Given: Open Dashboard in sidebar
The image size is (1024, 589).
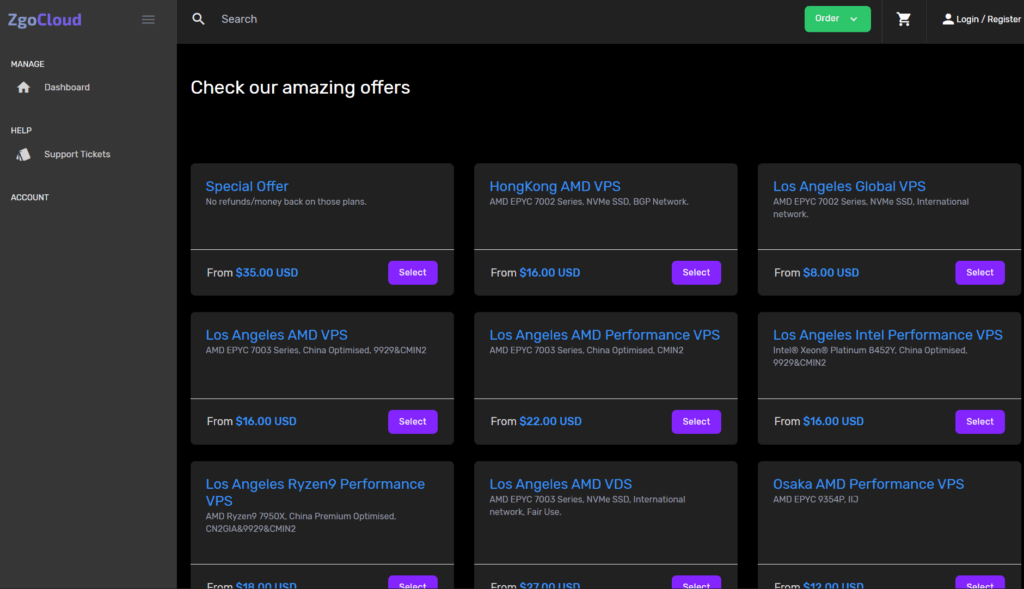Looking at the screenshot, I should 67,88.
